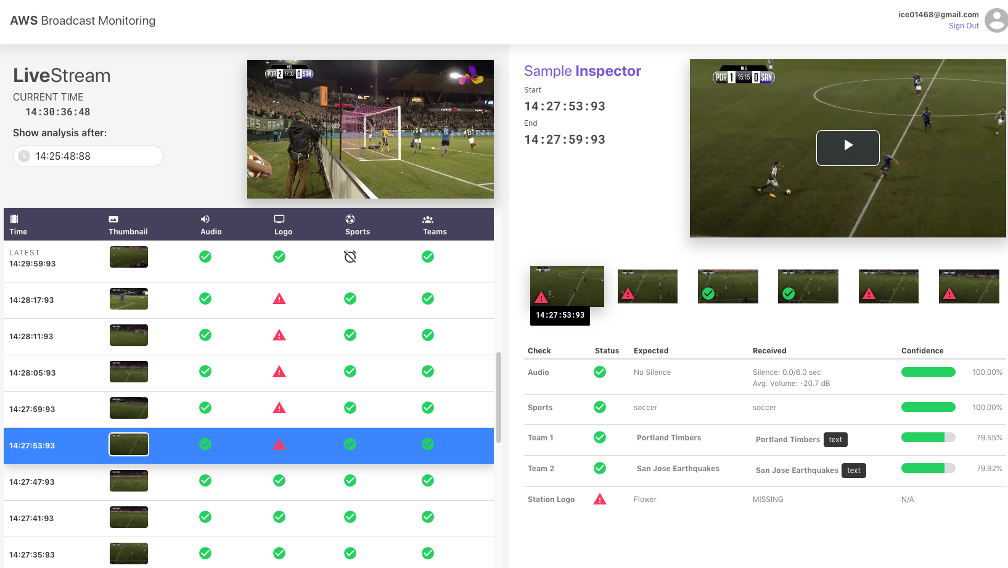Select row timestamp 14:27:35:93

click(x=32, y=555)
